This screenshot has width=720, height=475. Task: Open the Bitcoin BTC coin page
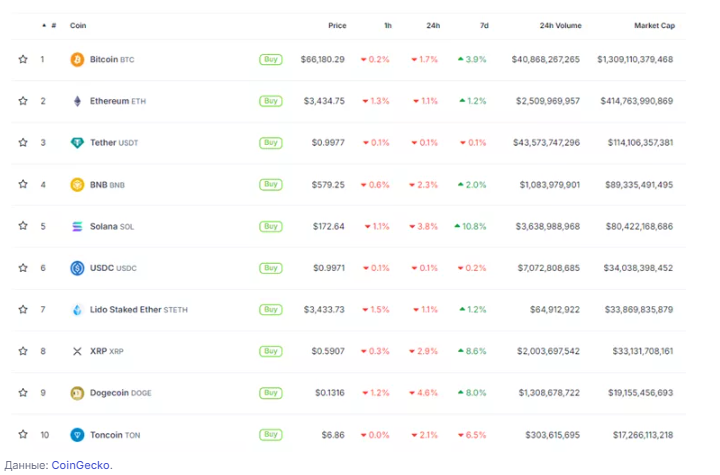tap(112, 60)
